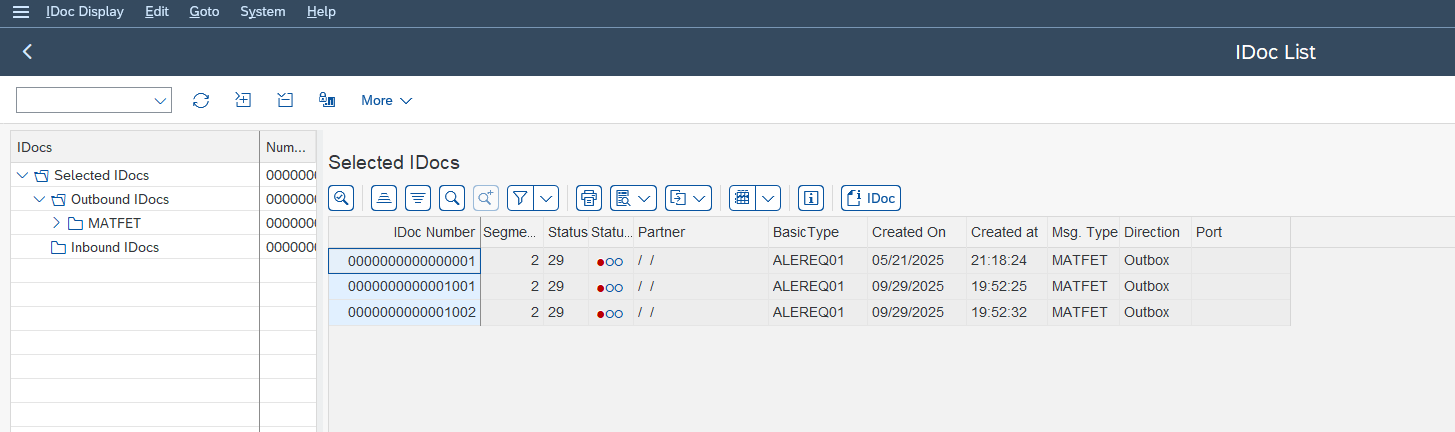Open Details magnifier icon in ALV toolbar

point(341,198)
